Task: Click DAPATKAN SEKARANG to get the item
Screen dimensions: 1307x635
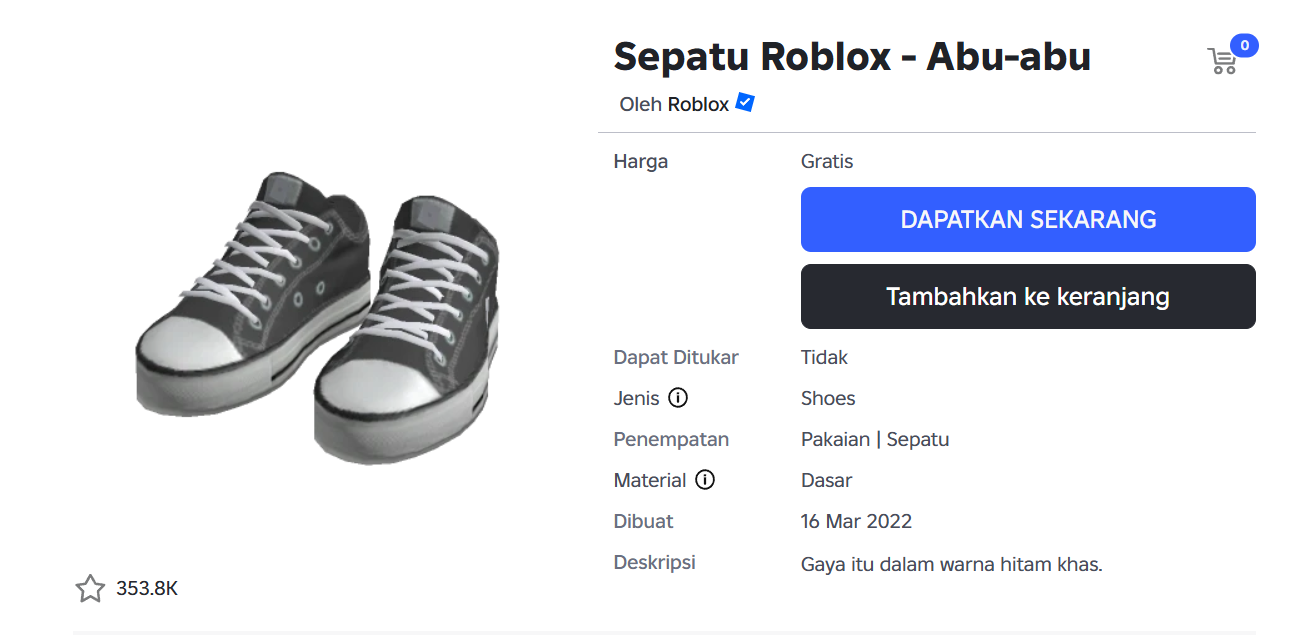Action: point(1028,219)
